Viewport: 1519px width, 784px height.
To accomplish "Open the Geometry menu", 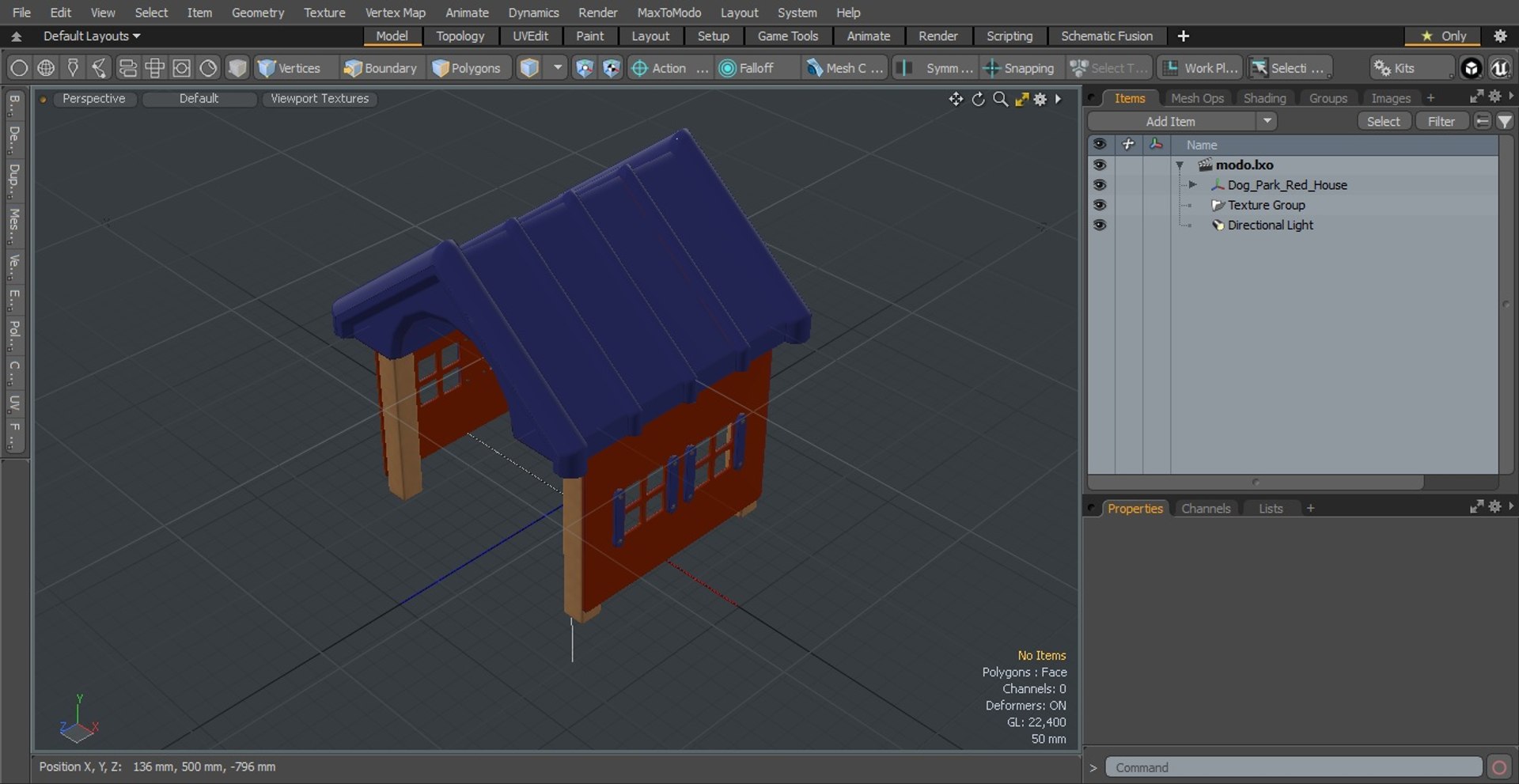I will coord(257,13).
